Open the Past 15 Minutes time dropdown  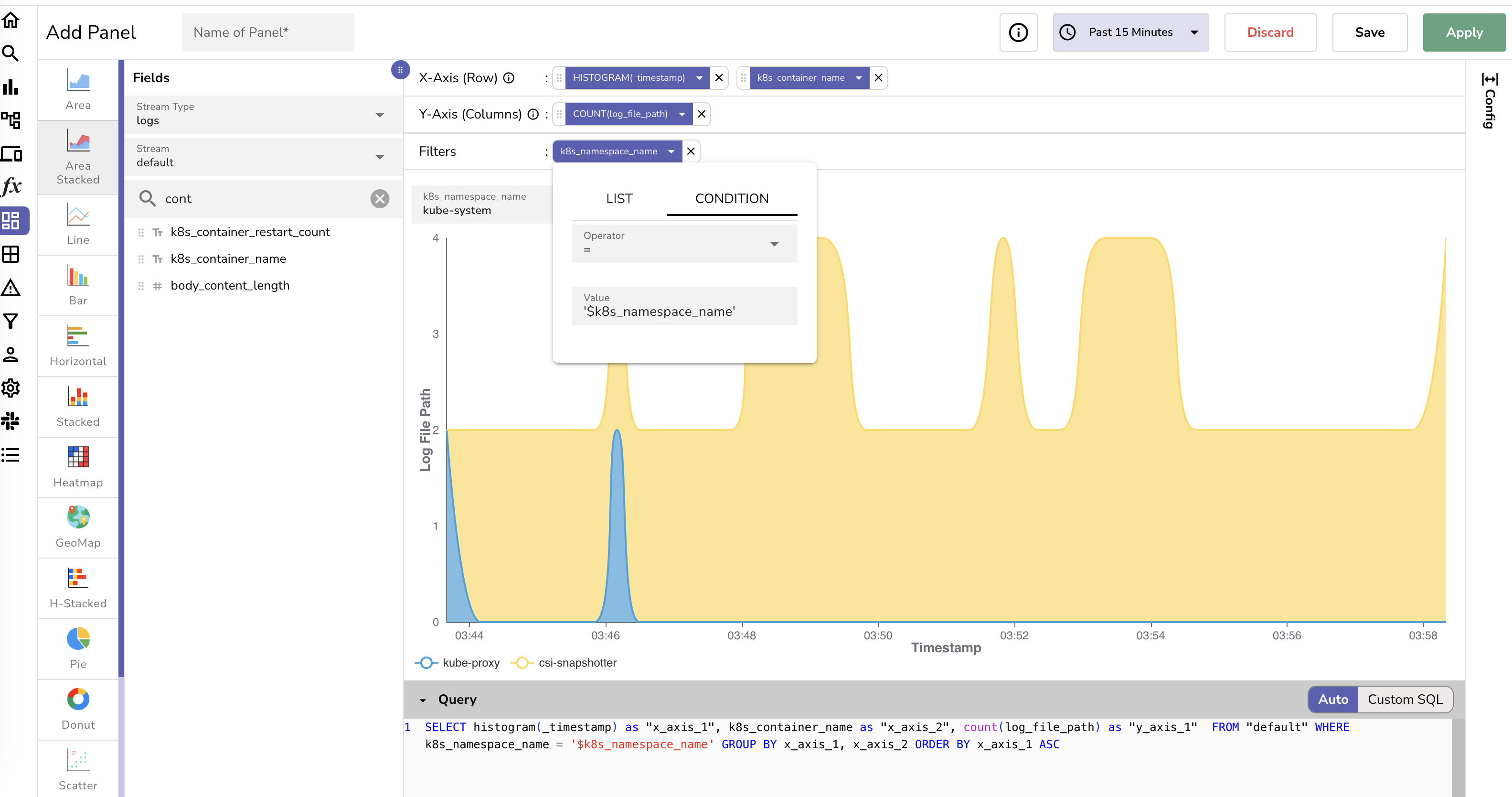click(x=1130, y=32)
